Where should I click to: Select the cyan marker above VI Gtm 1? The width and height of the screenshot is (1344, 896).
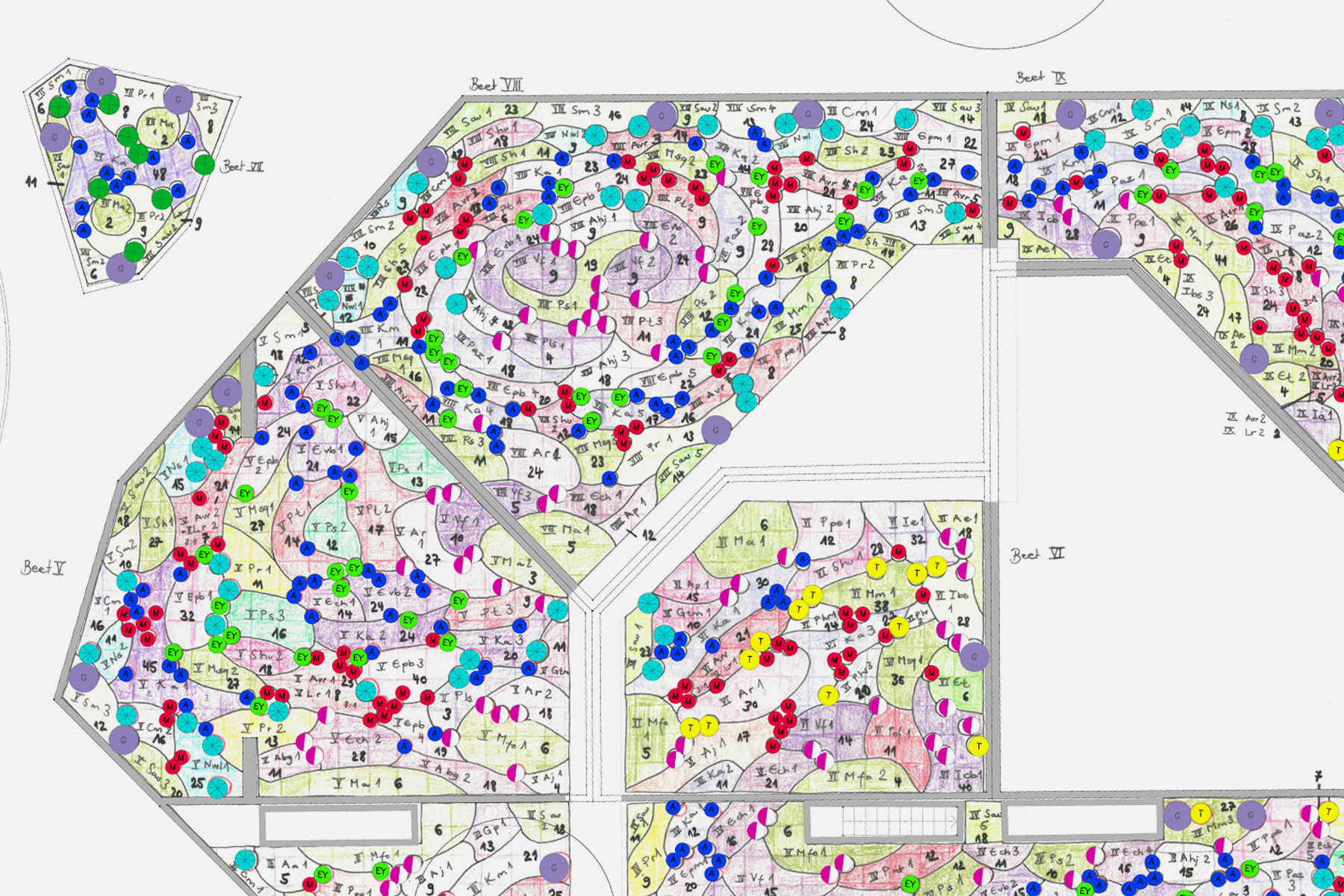(x=648, y=603)
